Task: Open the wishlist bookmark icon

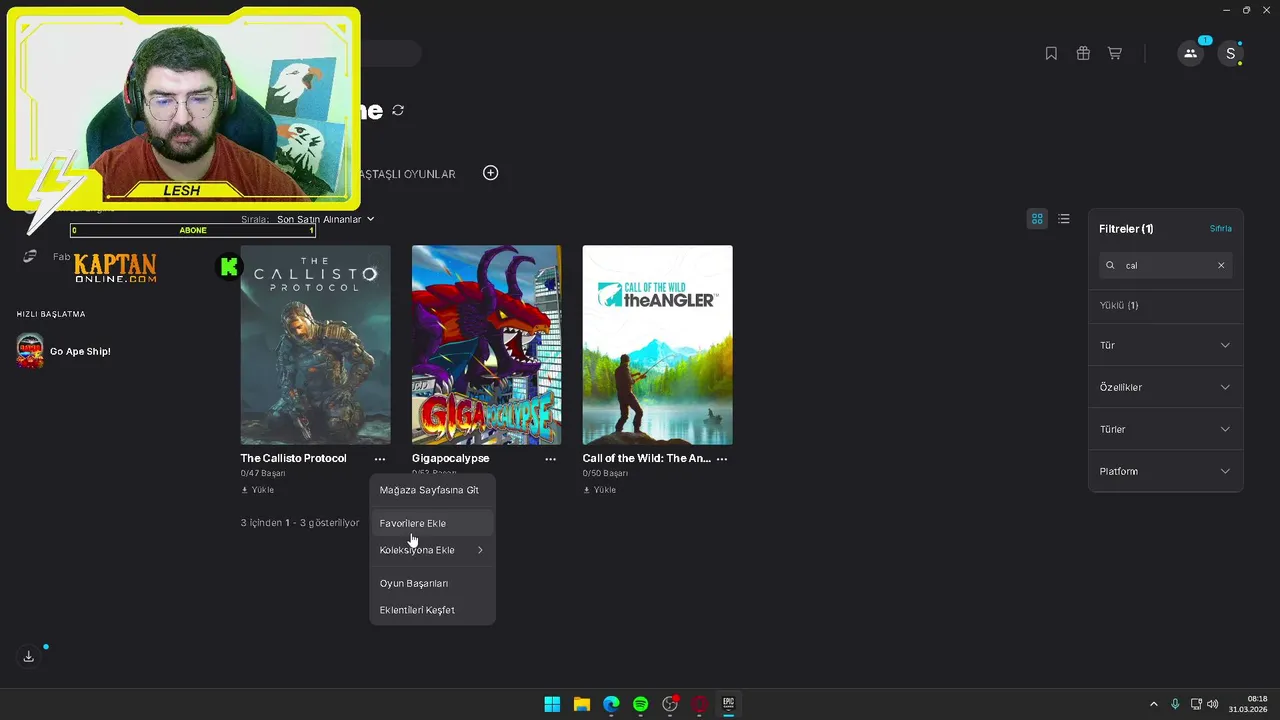Action: click(x=1051, y=54)
